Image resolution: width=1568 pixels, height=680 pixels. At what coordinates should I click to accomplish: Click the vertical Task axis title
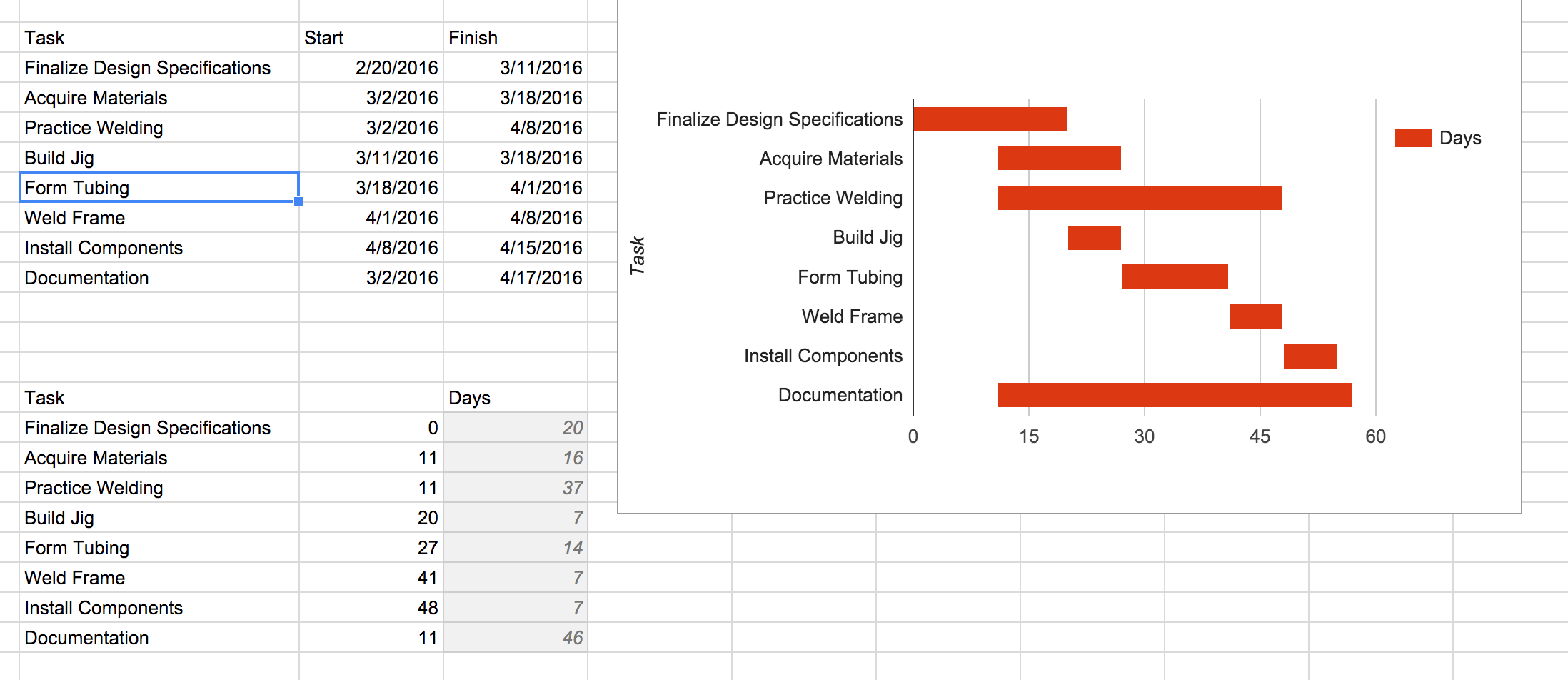coord(637,256)
